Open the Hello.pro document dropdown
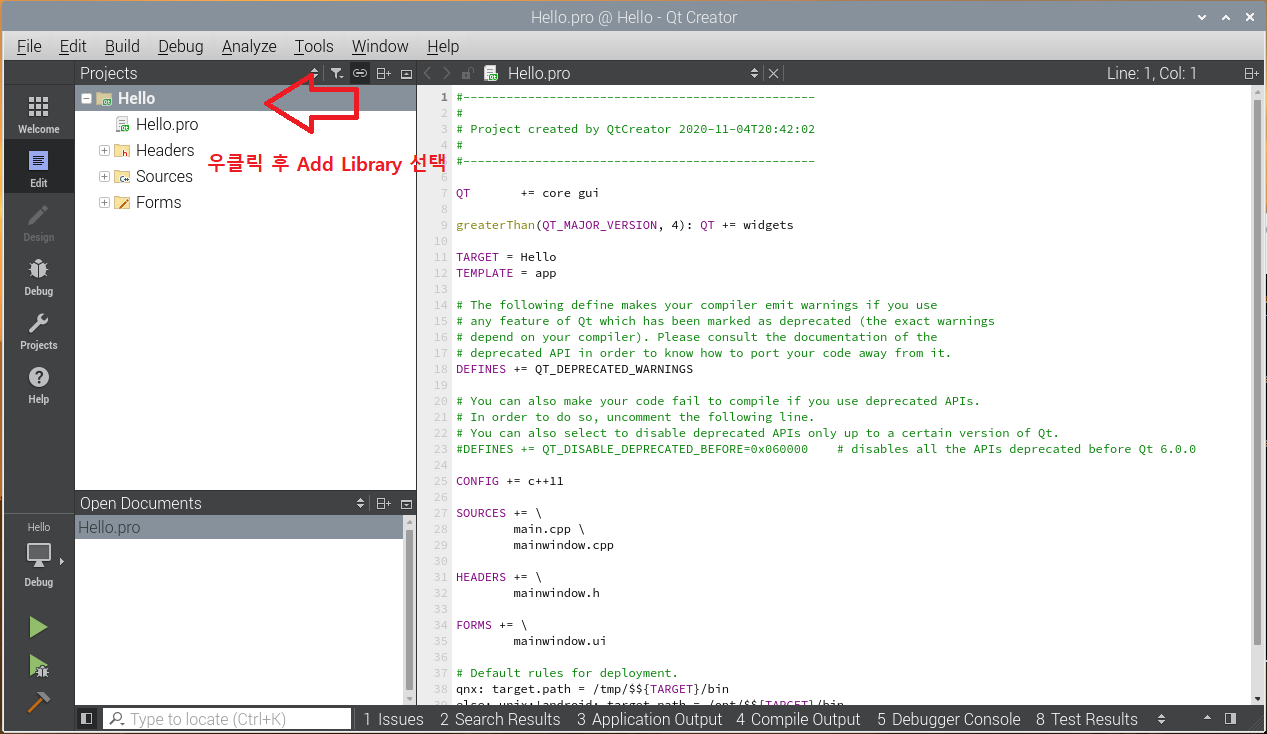 [754, 73]
